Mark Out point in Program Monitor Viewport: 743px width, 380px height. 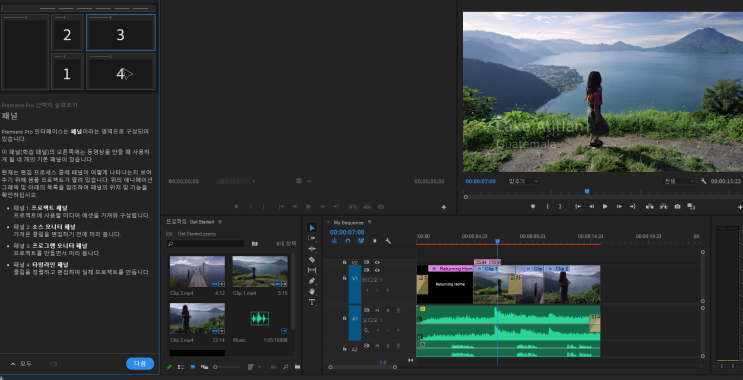[x=560, y=207]
